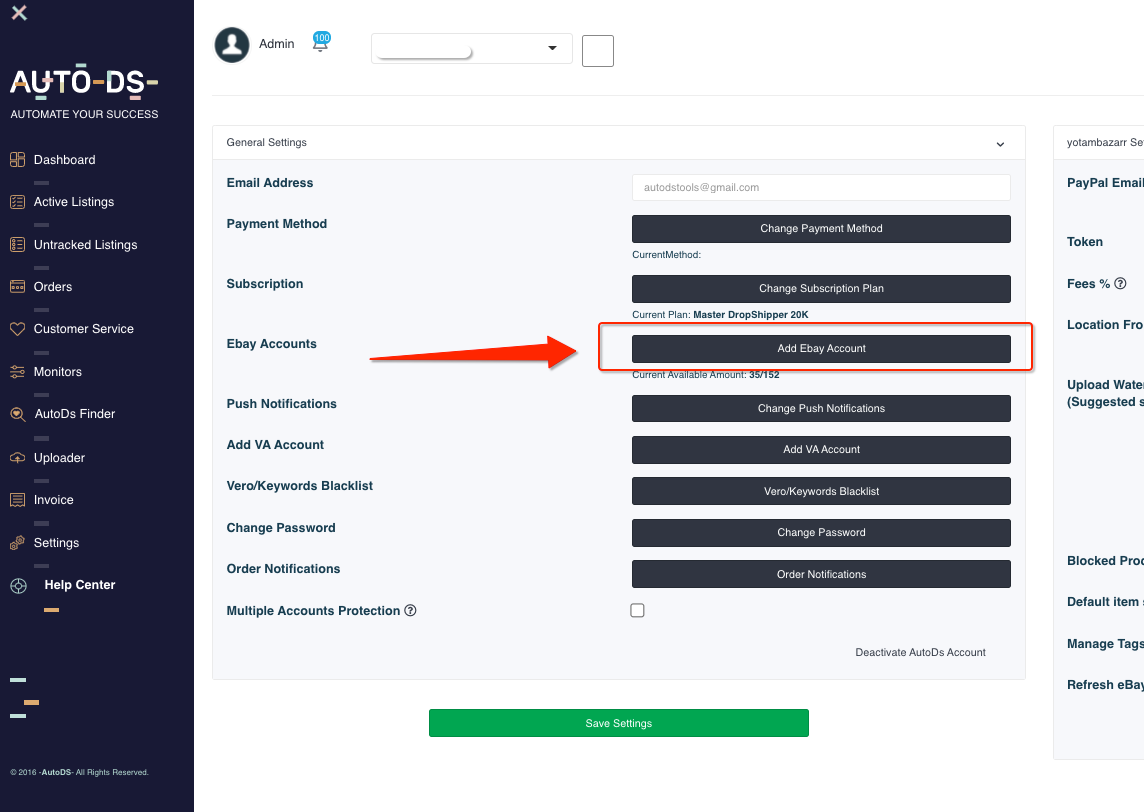Open AutoDs Finder menu item

point(75,414)
